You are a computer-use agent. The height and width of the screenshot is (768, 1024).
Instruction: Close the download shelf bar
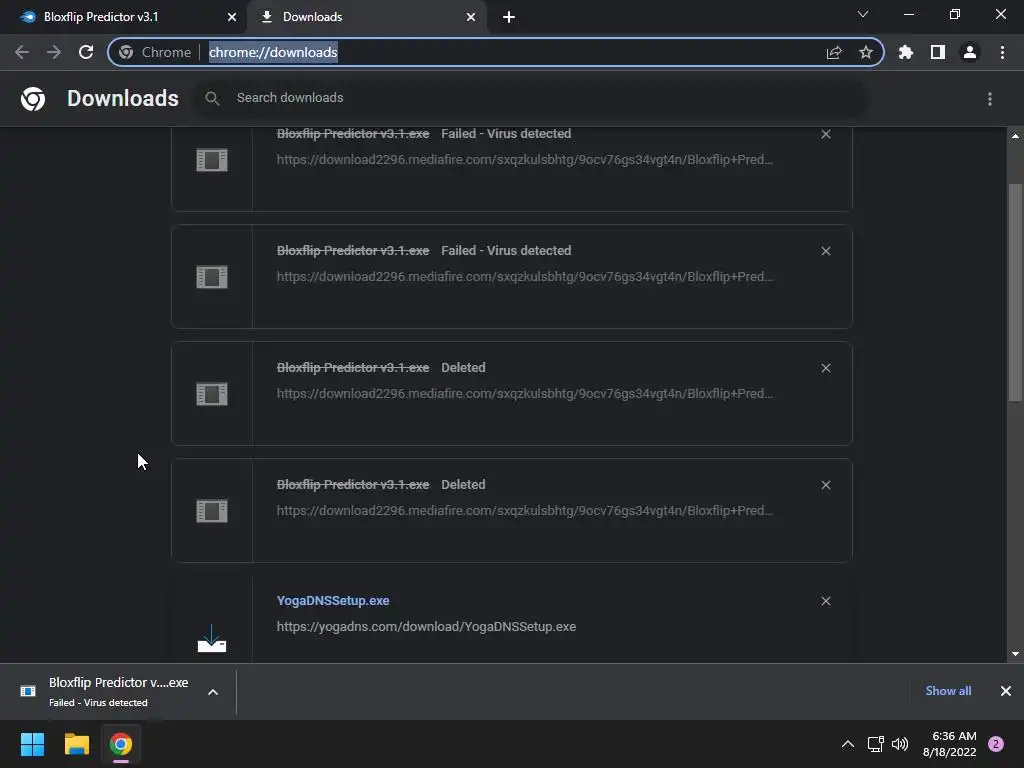point(1006,690)
